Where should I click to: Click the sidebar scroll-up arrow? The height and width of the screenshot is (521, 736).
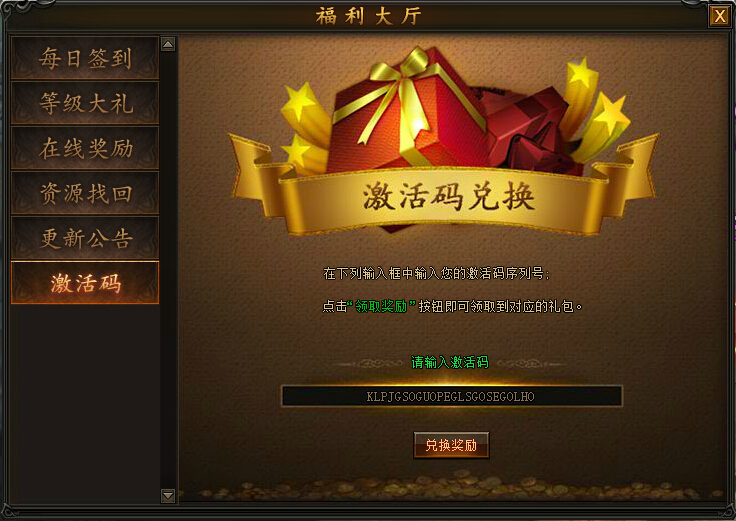coord(168,44)
